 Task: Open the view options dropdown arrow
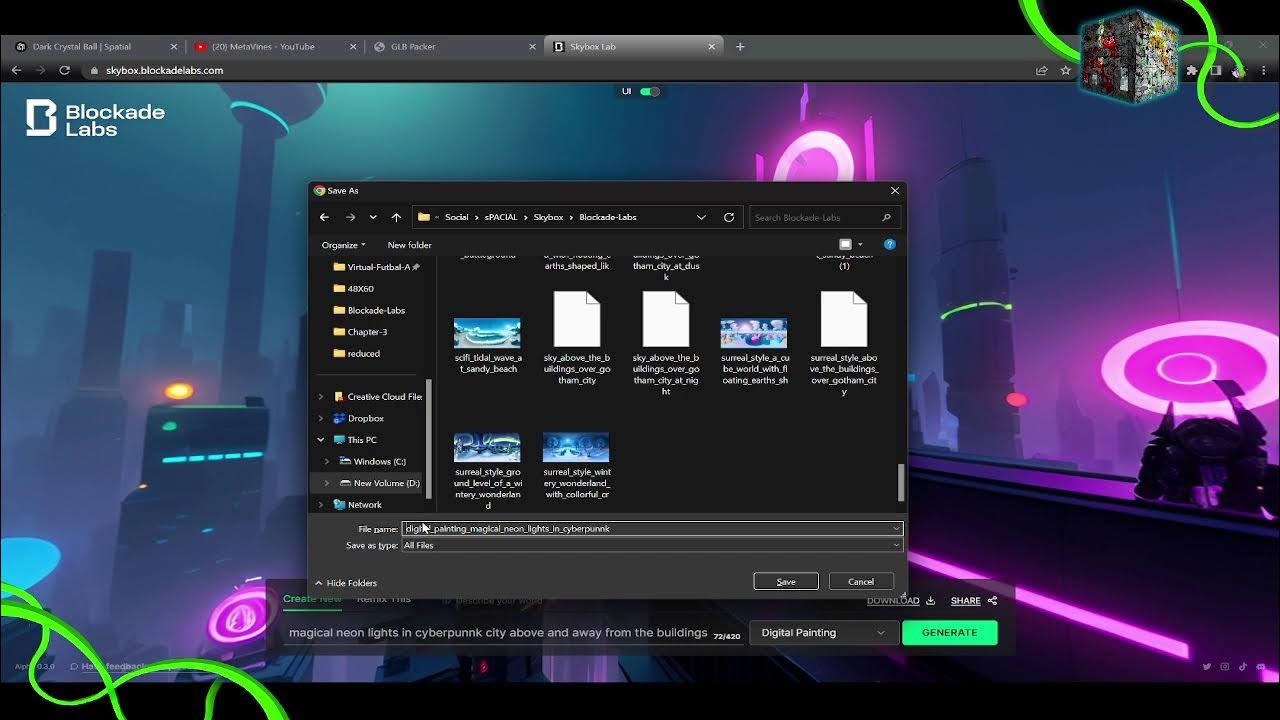tap(860, 245)
